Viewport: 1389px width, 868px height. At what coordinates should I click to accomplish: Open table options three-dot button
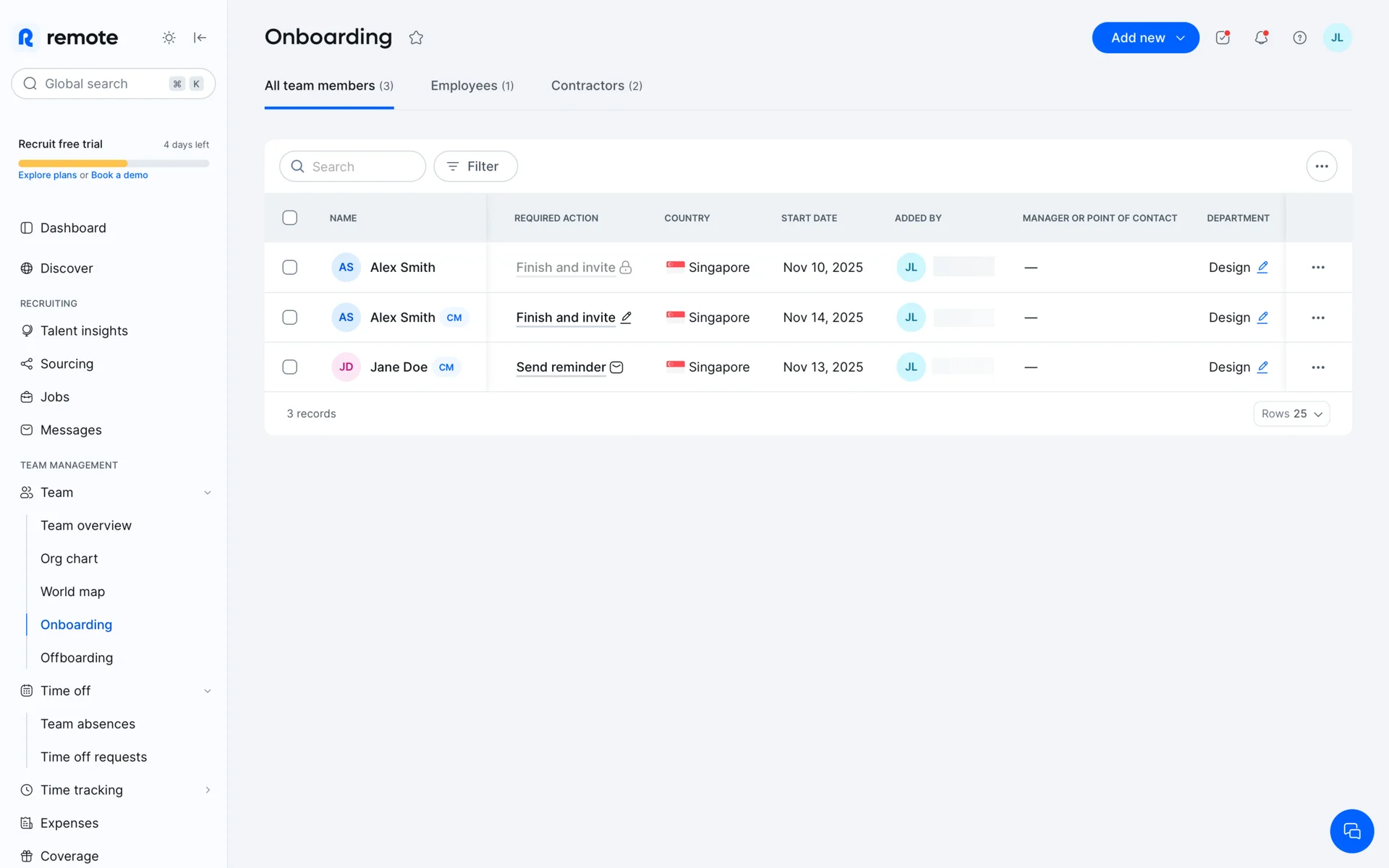point(1321,166)
